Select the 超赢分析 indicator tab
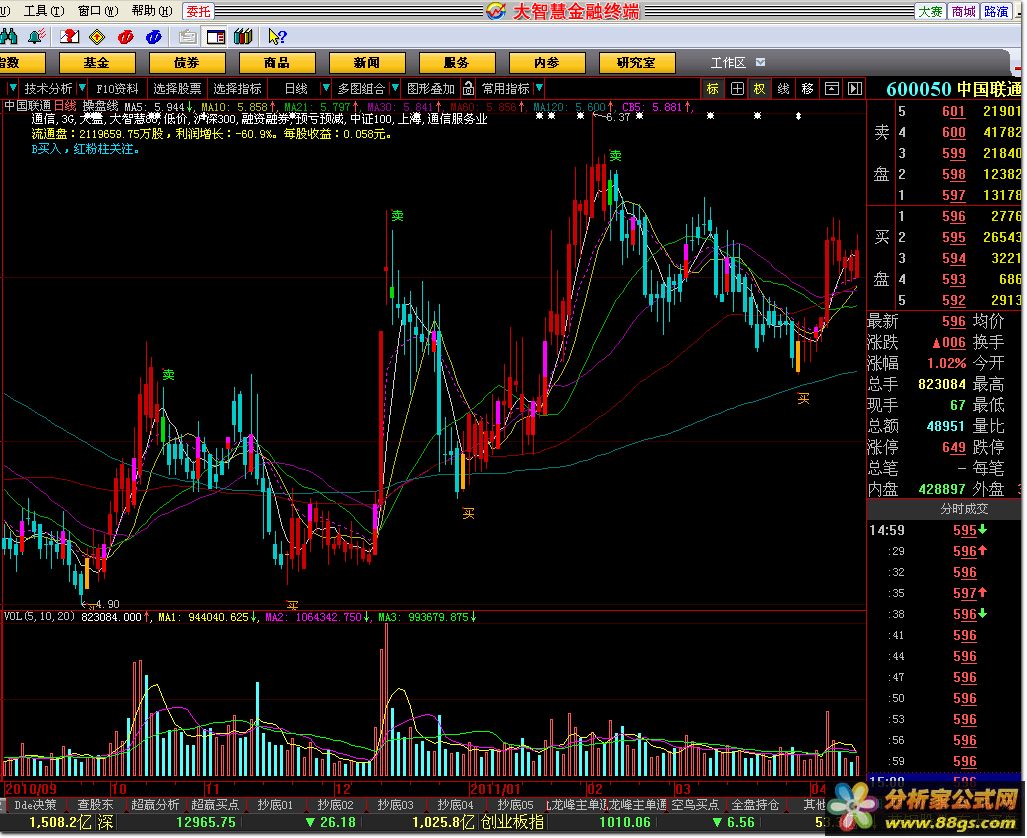 [155, 805]
